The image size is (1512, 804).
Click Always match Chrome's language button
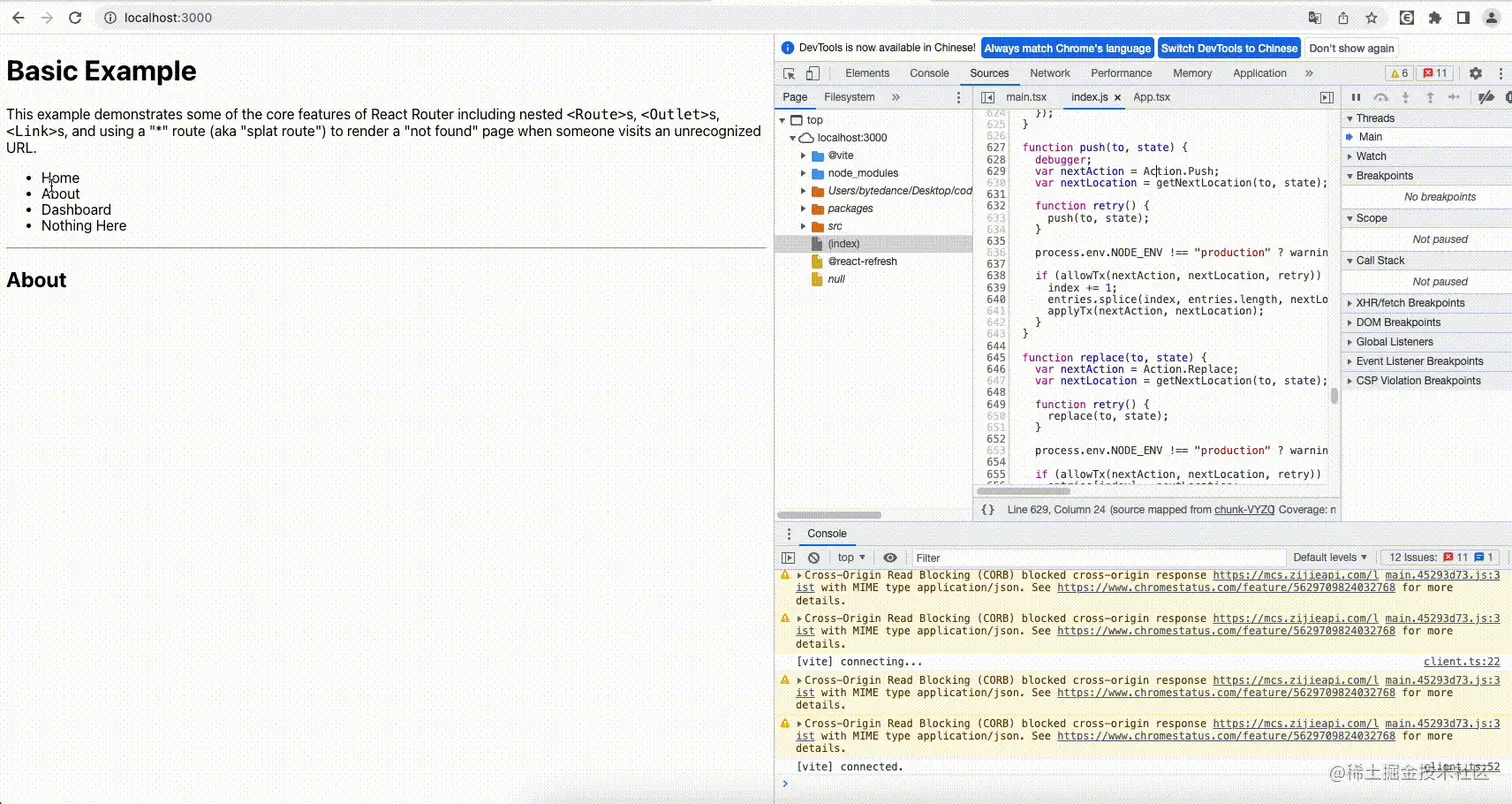(x=1067, y=48)
